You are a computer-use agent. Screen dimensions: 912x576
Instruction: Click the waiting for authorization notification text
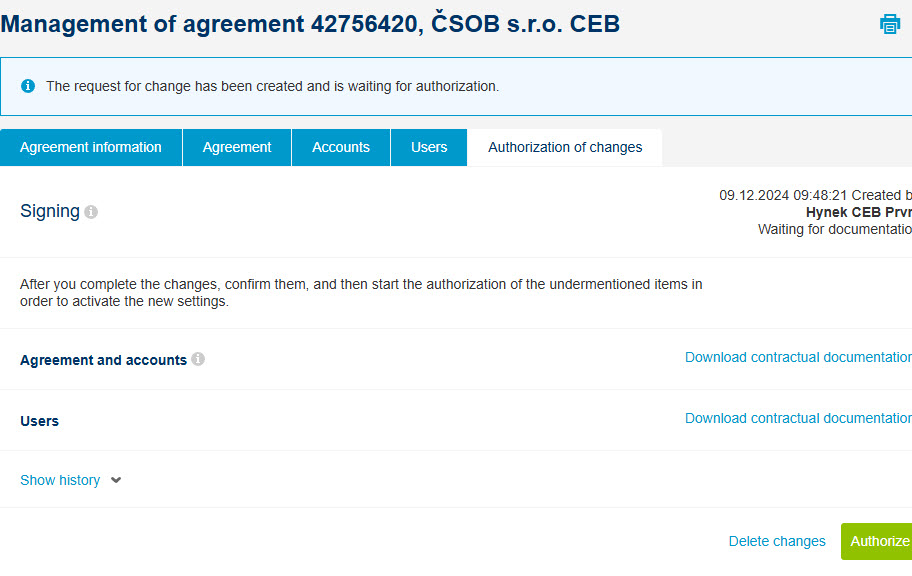pyautogui.click(x=272, y=86)
